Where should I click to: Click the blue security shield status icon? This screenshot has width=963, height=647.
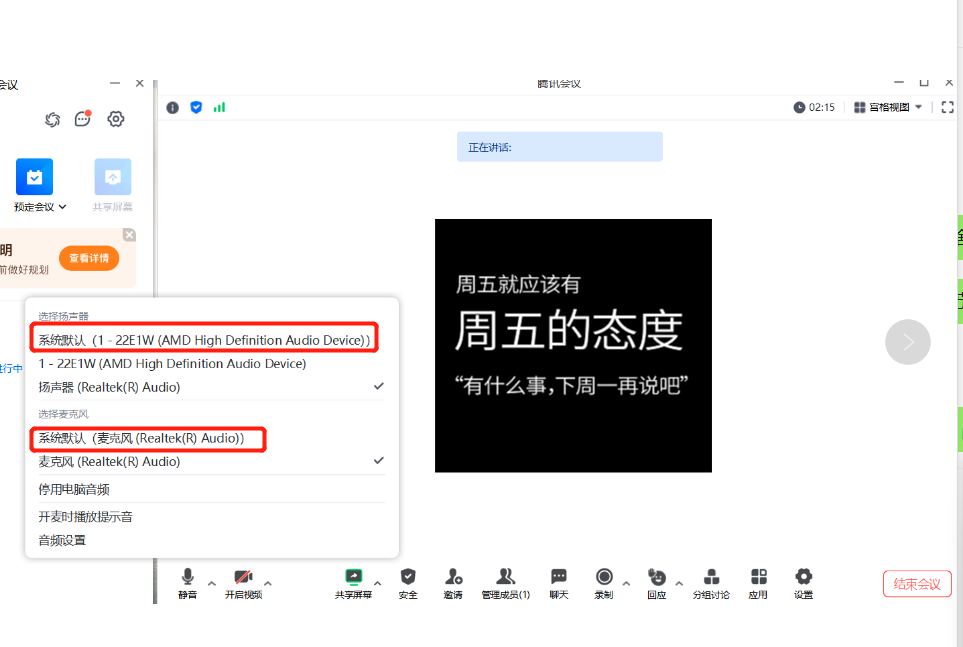click(x=196, y=108)
